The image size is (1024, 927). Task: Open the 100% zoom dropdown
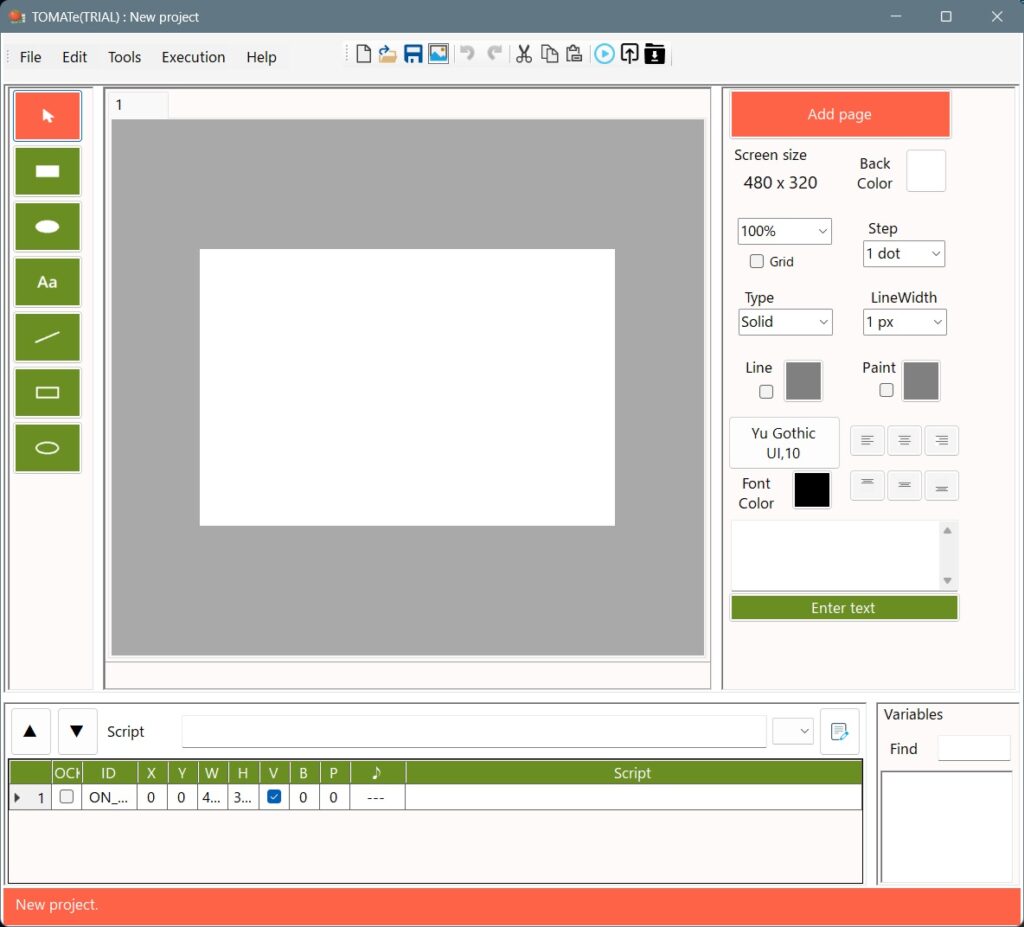[784, 231]
